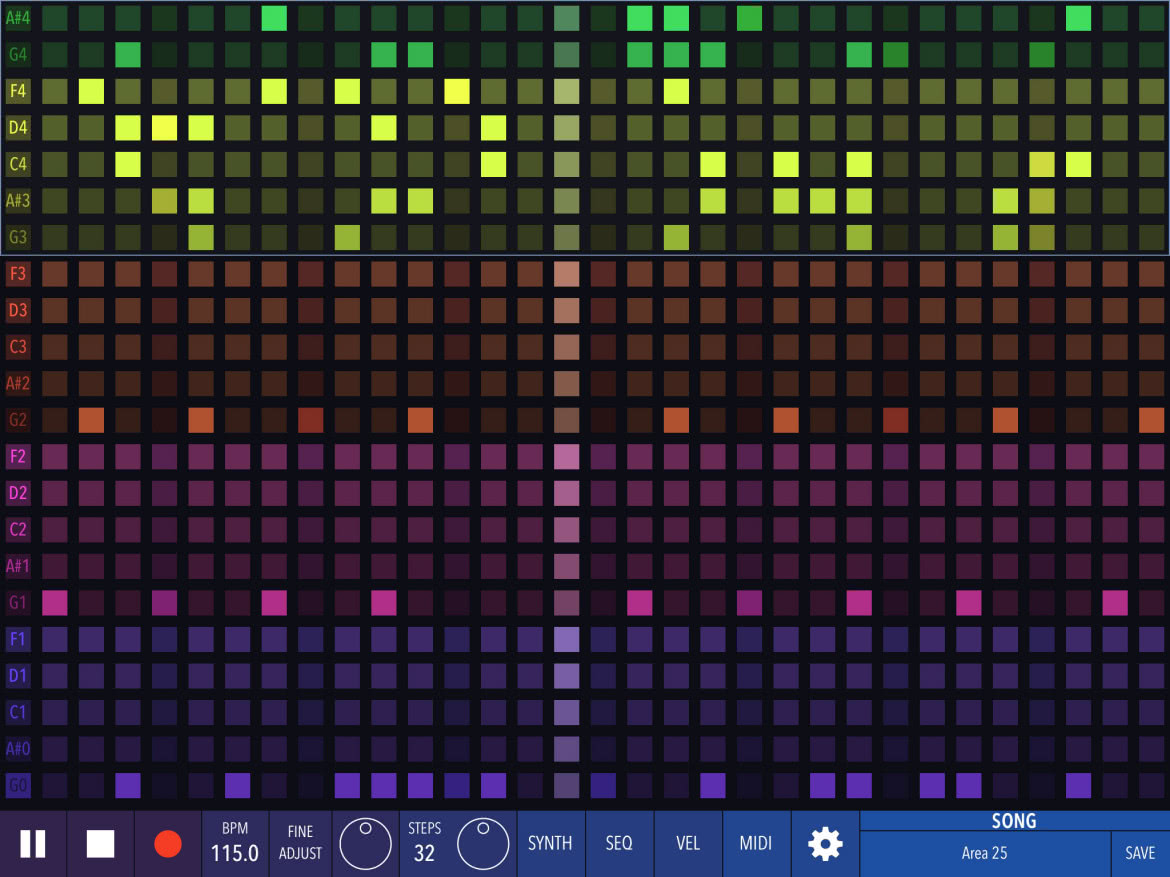Image resolution: width=1170 pixels, height=877 pixels.
Task: Toggle the third step in the G0 row
Action: coord(128,785)
